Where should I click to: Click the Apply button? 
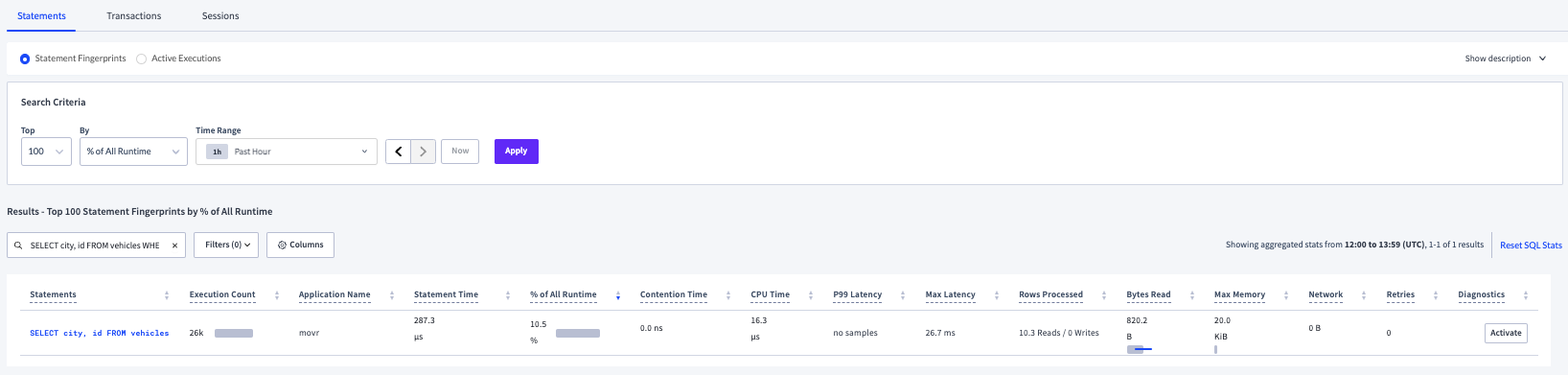pyautogui.click(x=517, y=152)
